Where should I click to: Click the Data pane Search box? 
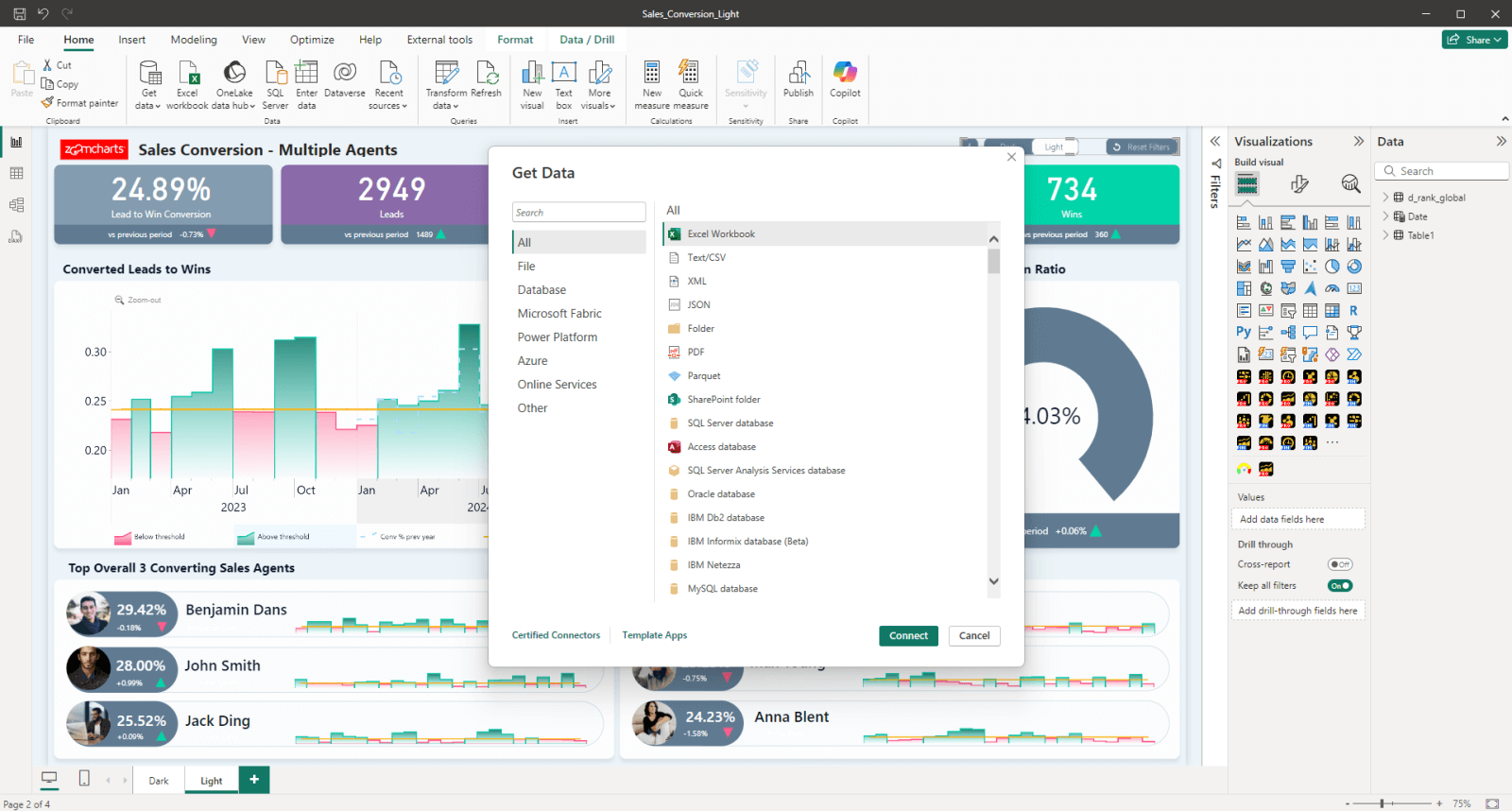[1443, 171]
